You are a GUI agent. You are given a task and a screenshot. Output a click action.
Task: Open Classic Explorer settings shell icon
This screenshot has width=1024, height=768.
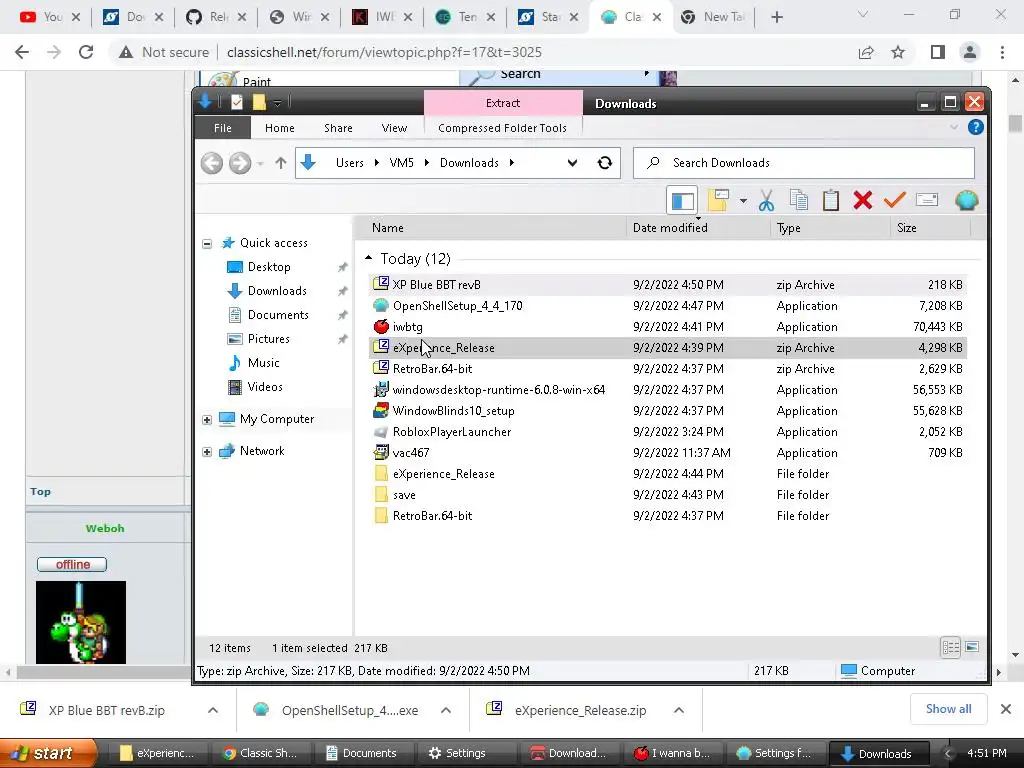(966, 200)
